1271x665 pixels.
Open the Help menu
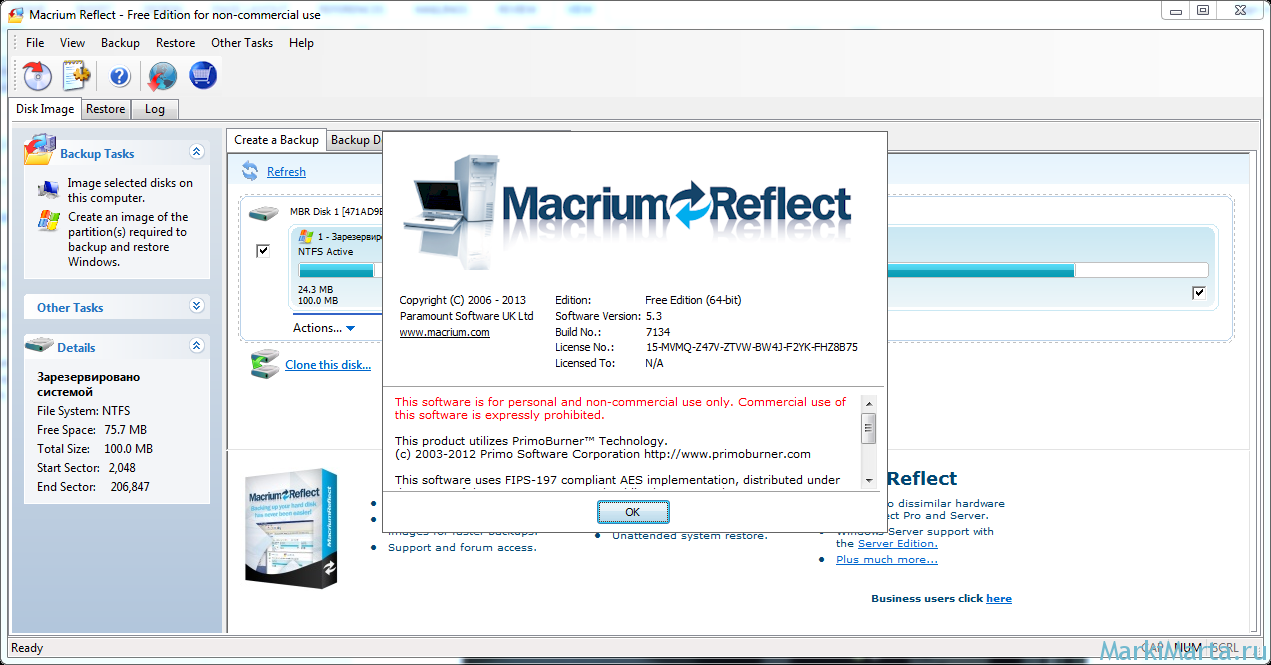(301, 43)
